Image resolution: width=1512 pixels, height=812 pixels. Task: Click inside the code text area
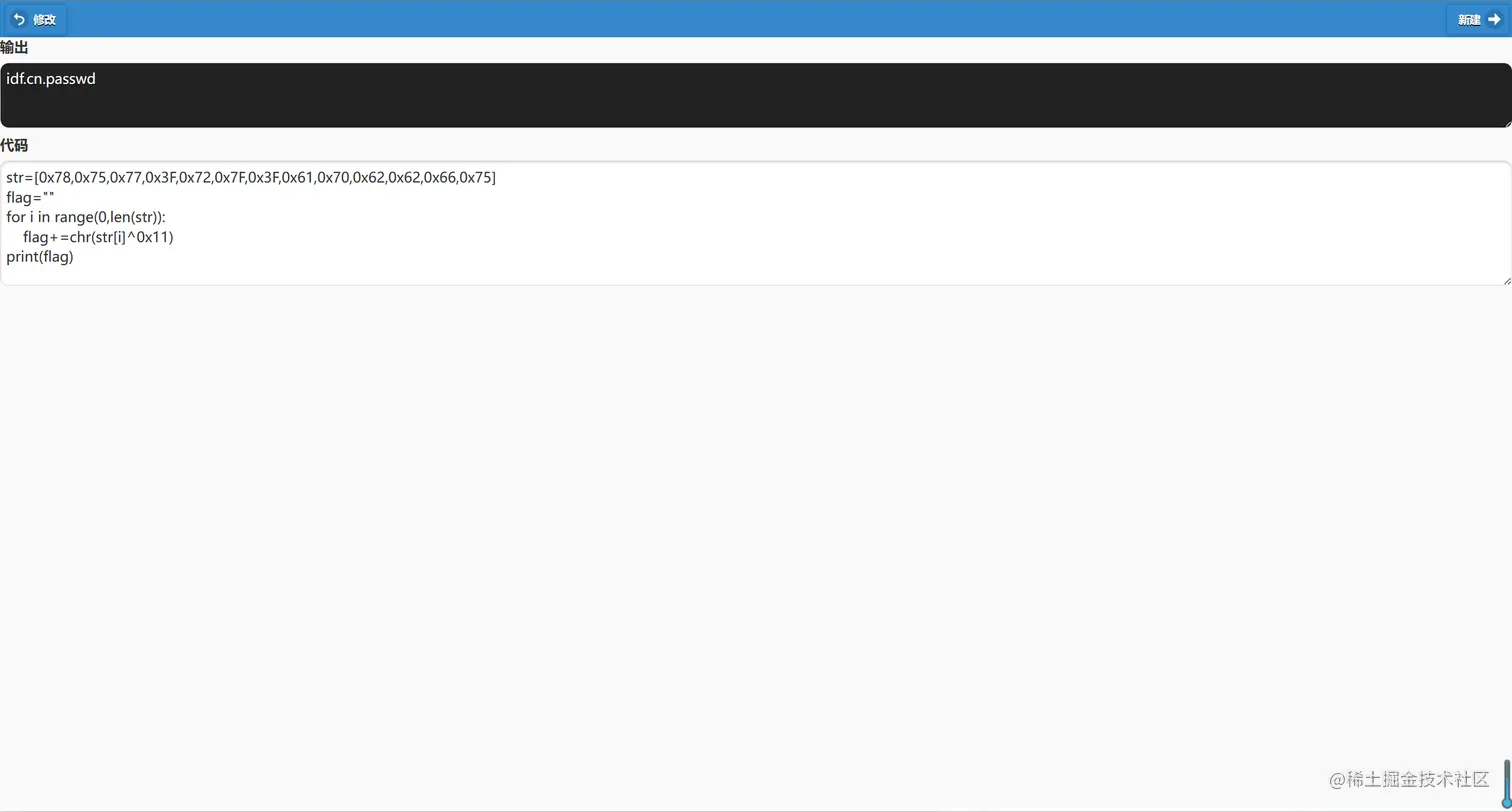tap(756, 223)
